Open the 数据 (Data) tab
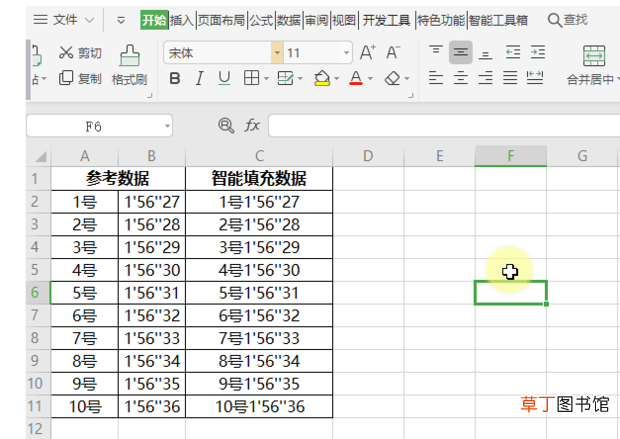This screenshot has width=620, height=439. pyautogui.click(x=289, y=20)
